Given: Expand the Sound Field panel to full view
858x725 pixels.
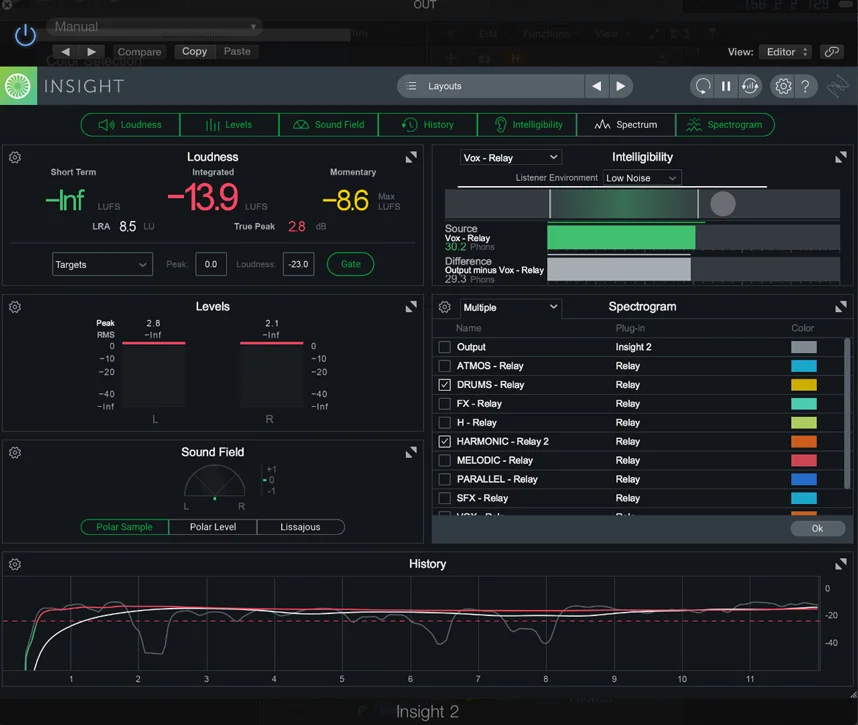Looking at the screenshot, I should (411, 452).
